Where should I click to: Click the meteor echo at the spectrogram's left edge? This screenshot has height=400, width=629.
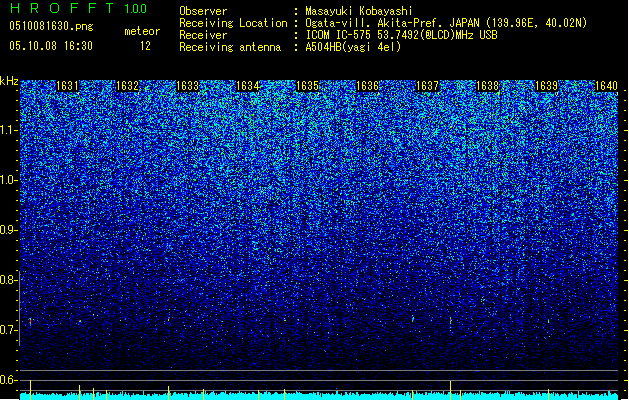point(30,322)
